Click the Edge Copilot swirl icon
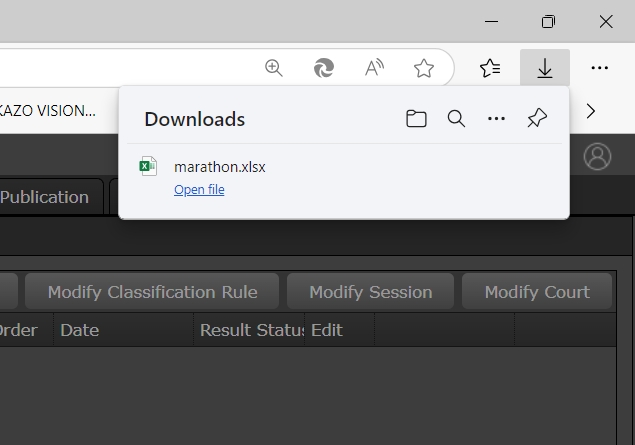 tap(324, 68)
